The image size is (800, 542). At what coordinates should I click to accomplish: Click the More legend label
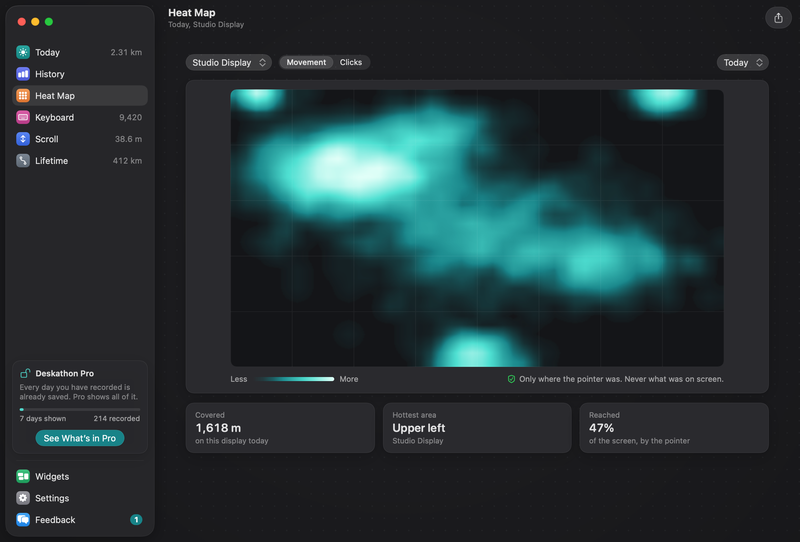pos(349,379)
